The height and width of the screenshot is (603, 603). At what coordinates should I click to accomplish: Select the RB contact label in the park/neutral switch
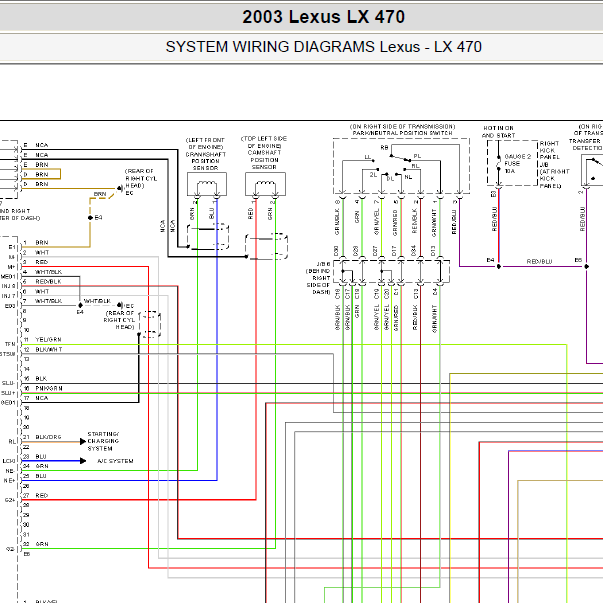pos(384,148)
